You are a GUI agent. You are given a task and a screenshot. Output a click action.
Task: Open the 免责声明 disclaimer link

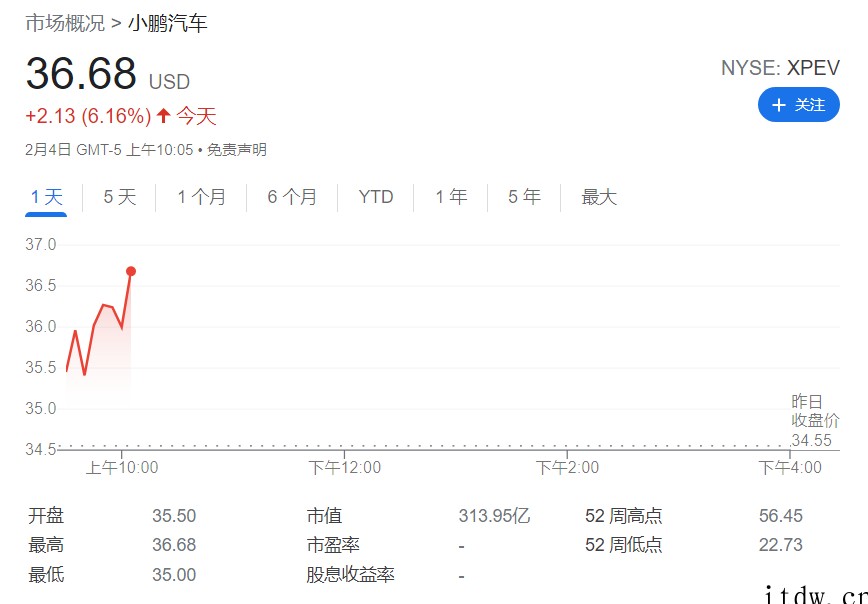tap(236, 150)
